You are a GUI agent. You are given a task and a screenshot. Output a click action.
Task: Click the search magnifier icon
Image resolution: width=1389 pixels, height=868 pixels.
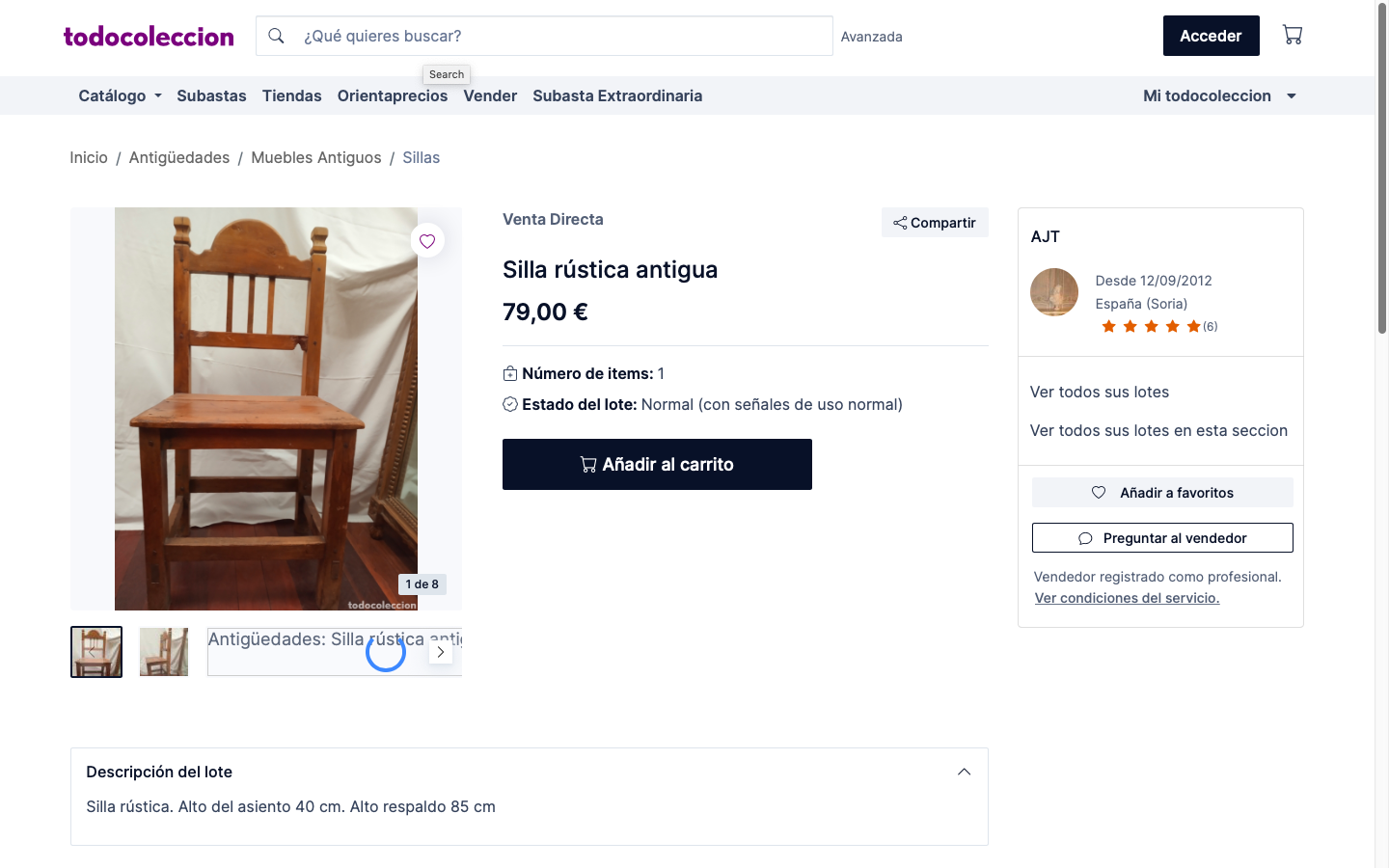click(x=276, y=36)
